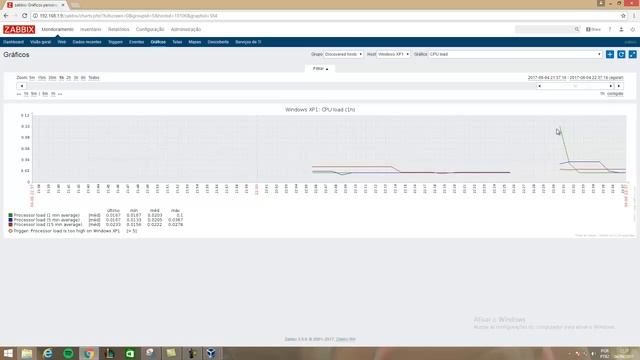Collapse the Filtrar filter tab
The width and height of the screenshot is (640, 360).
(320, 69)
